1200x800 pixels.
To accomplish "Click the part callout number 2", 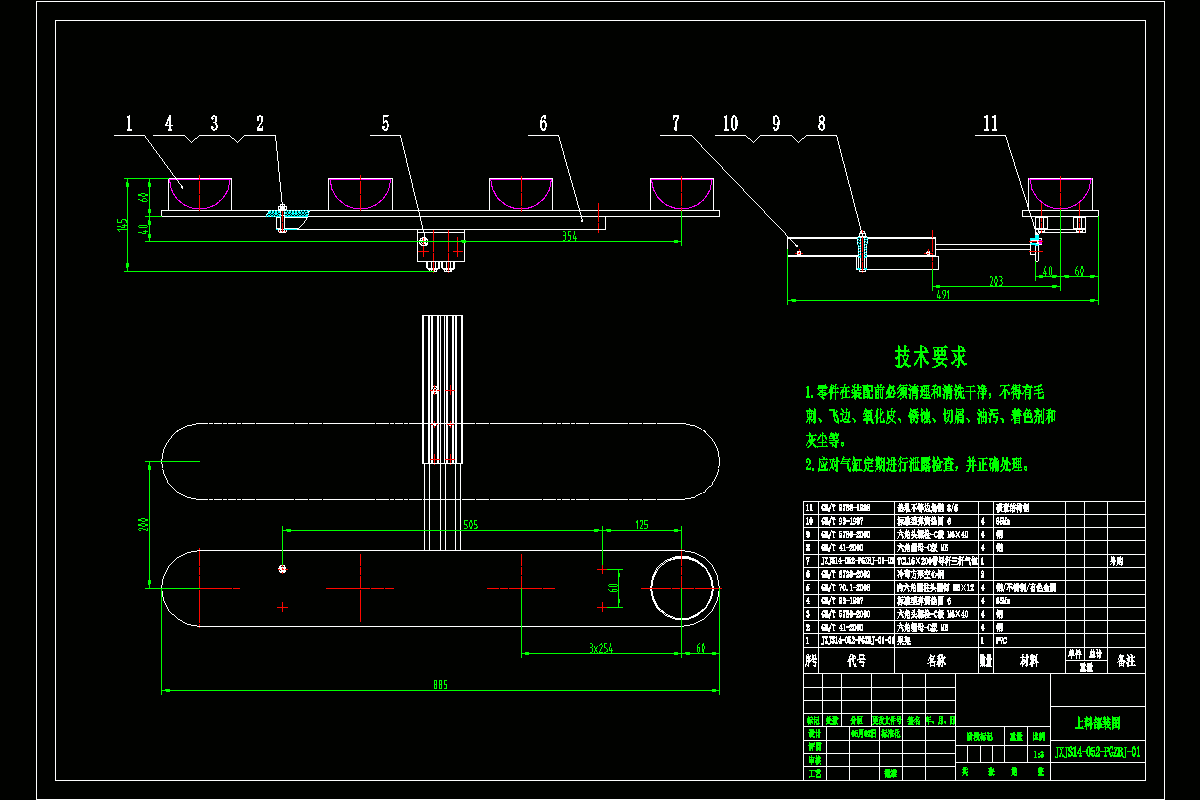I will pos(260,124).
